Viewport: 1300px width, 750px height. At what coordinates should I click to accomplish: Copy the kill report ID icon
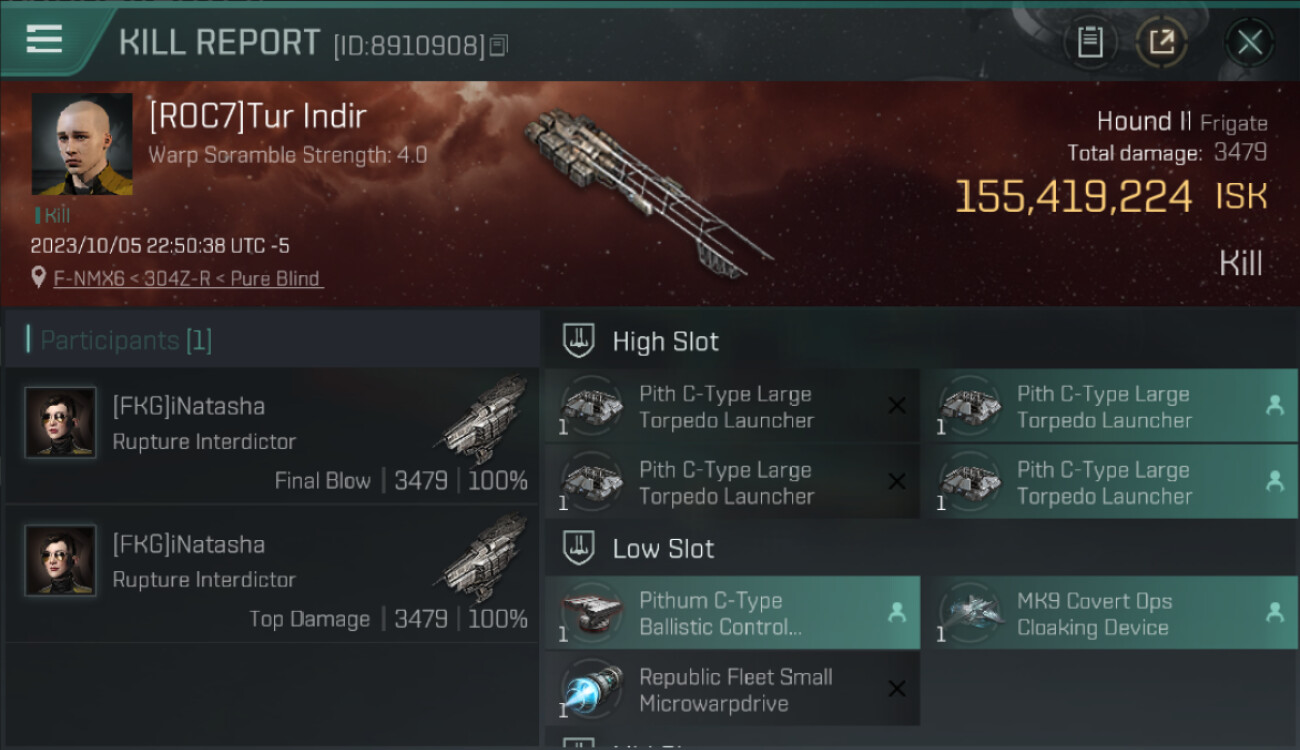pyautogui.click(x=498, y=45)
